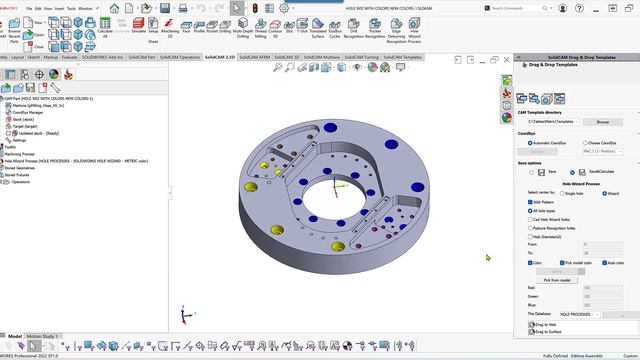Screen dimensions: 640x360
Task: Select the Automatic CoordSys radio button
Action: [530, 143]
